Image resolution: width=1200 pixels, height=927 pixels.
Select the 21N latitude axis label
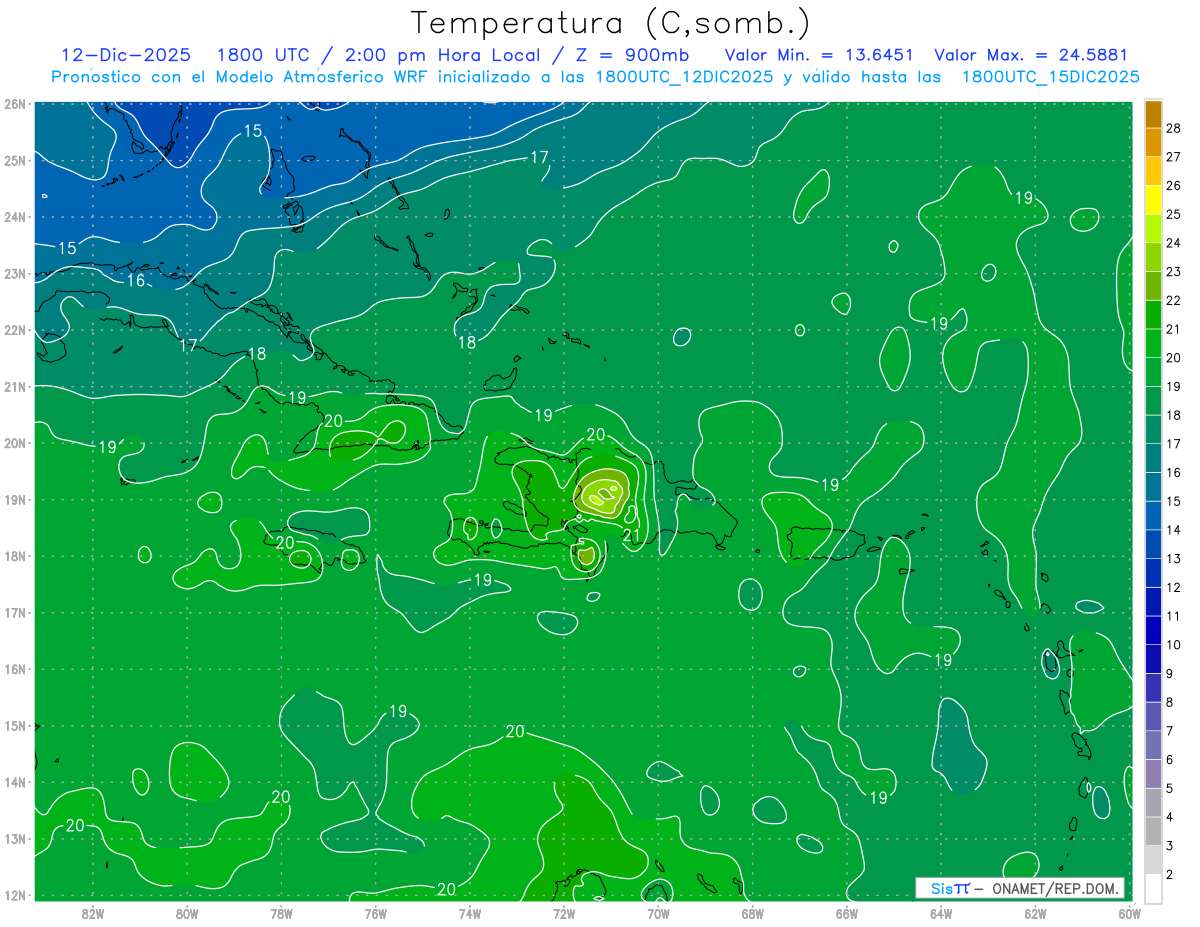tap(15, 387)
